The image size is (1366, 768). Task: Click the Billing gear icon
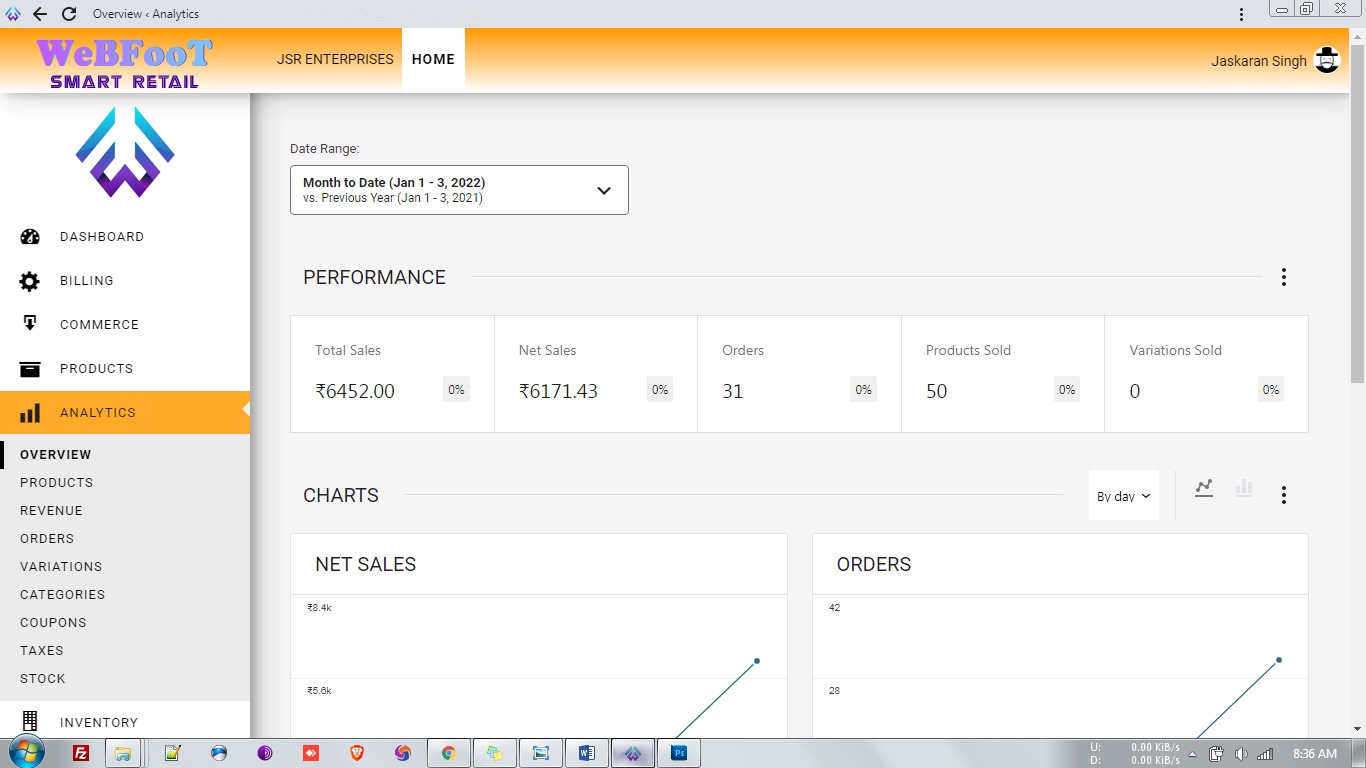(30, 281)
